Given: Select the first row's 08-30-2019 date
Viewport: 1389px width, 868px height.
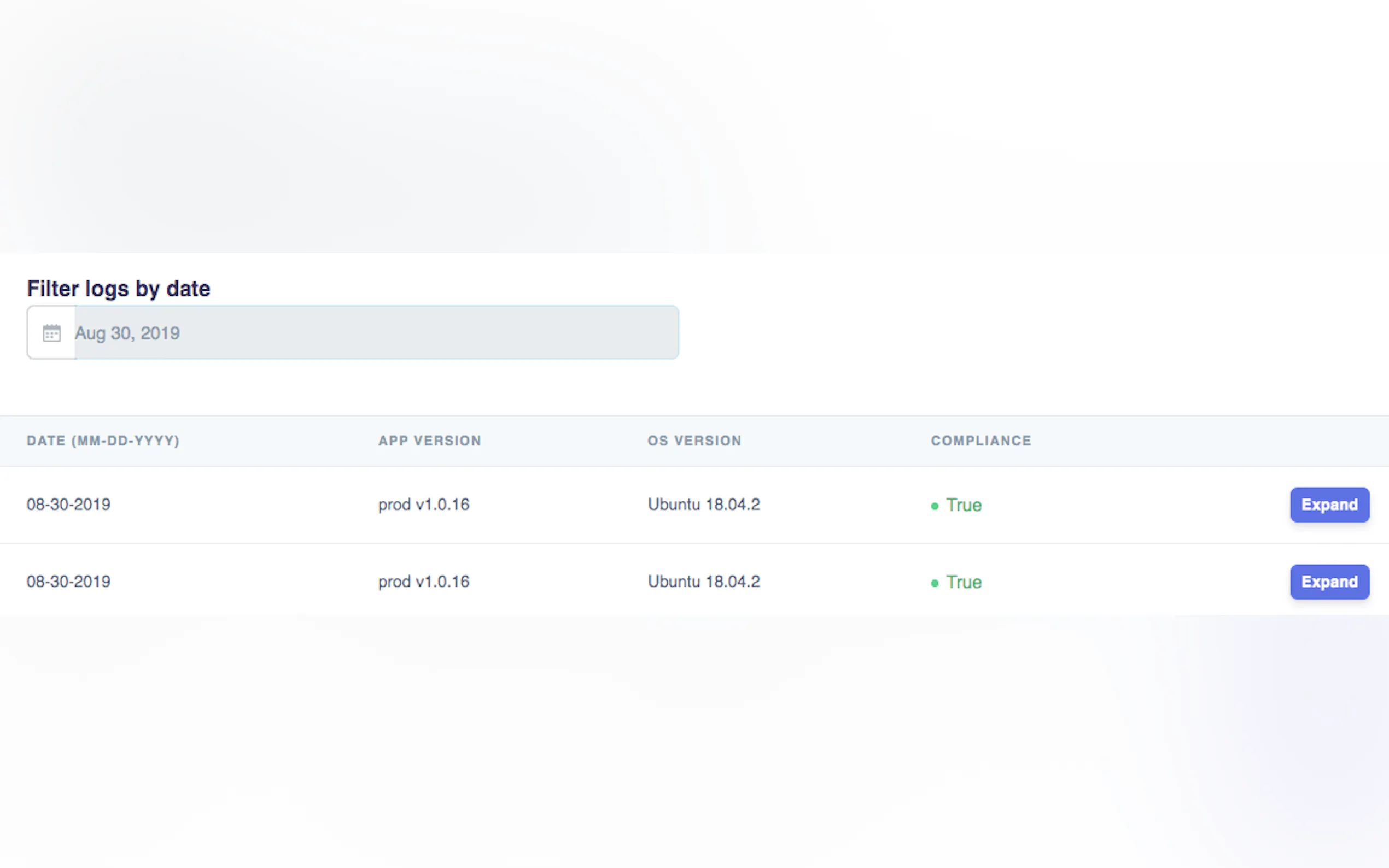Looking at the screenshot, I should point(68,505).
